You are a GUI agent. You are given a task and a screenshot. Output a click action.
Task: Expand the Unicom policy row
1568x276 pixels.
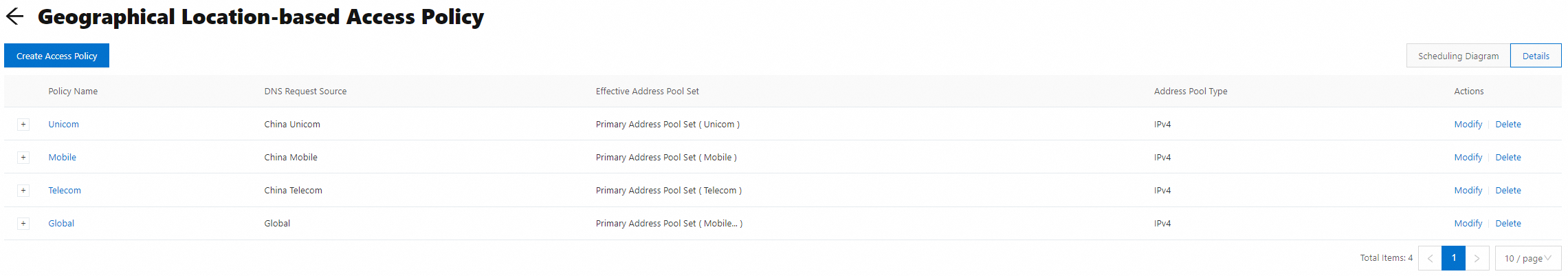[x=23, y=125]
